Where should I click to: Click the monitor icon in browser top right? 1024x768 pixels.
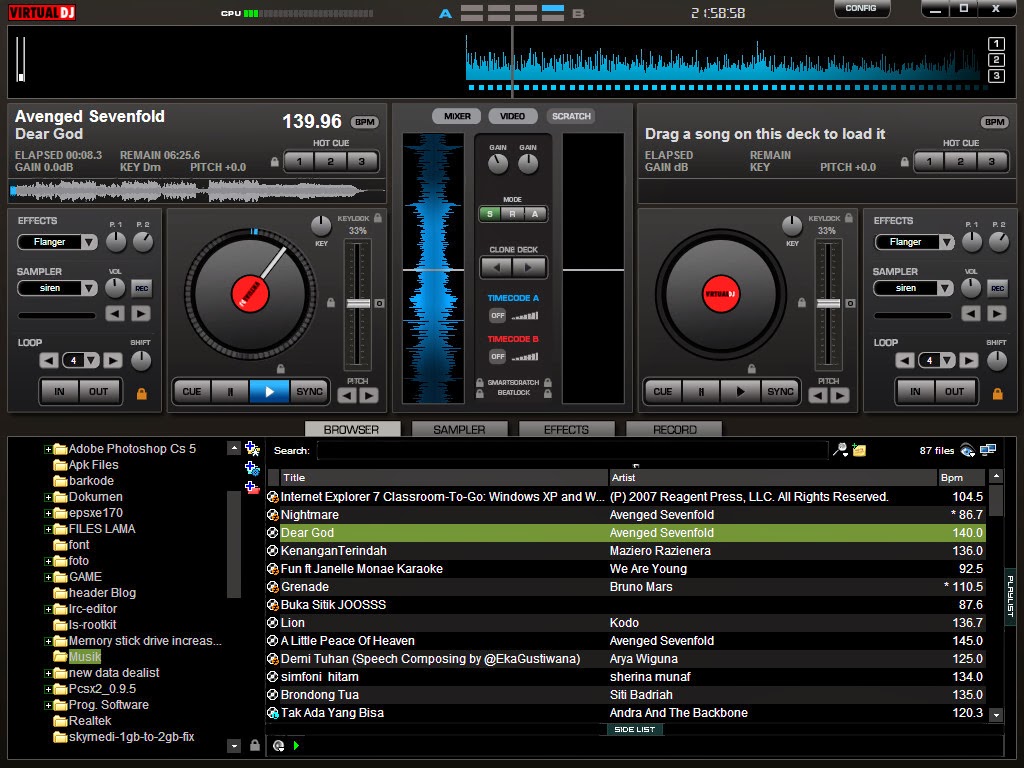[x=988, y=449]
